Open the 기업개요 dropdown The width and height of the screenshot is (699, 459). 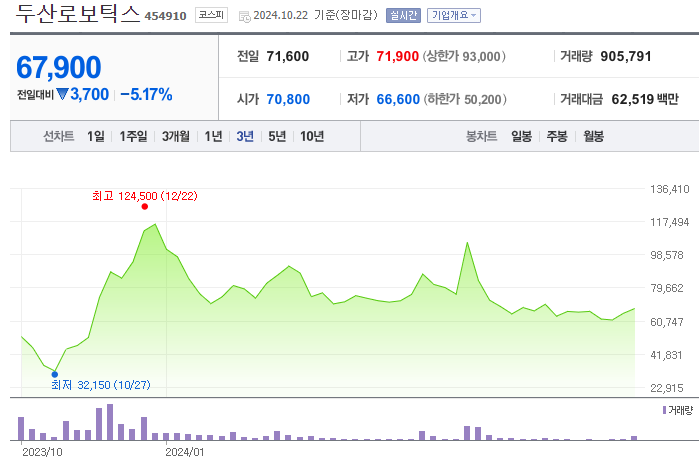[453, 16]
